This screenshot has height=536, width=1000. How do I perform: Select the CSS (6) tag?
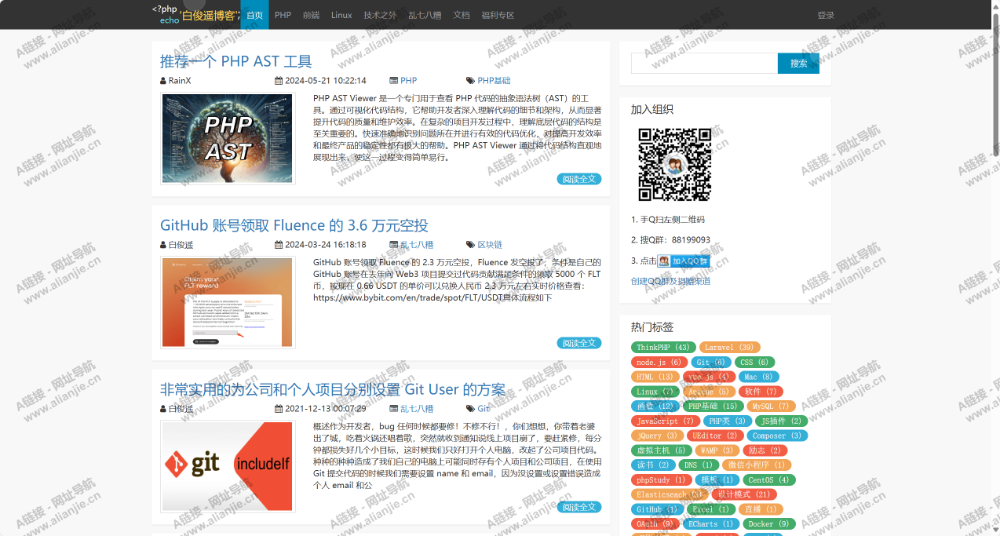(754, 362)
